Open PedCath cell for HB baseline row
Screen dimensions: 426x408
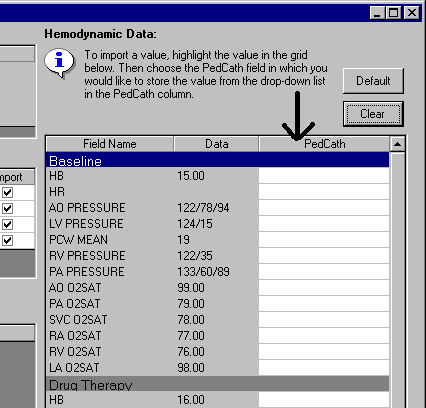[x=324, y=176]
